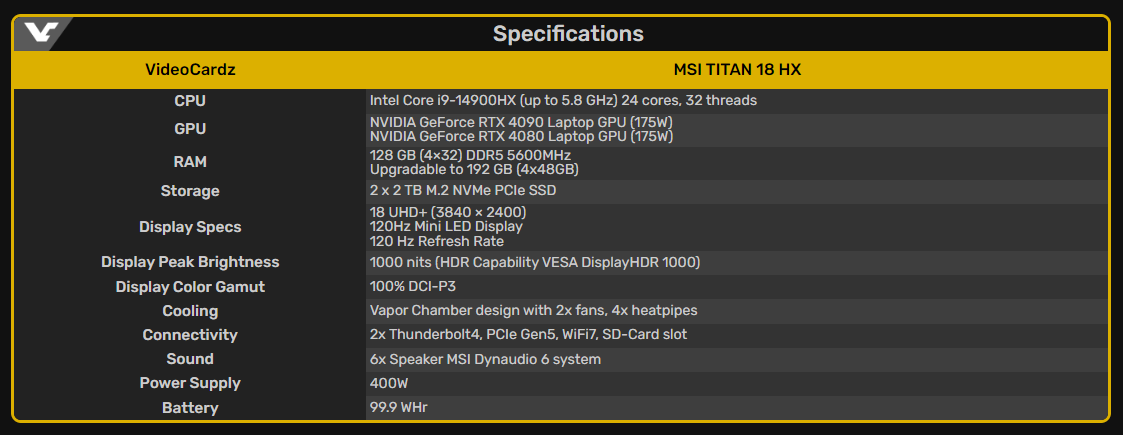The height and width of the screenshot is (435, 1123).
Task: Select the Specifications title header
Action: (x=568, y=34)
